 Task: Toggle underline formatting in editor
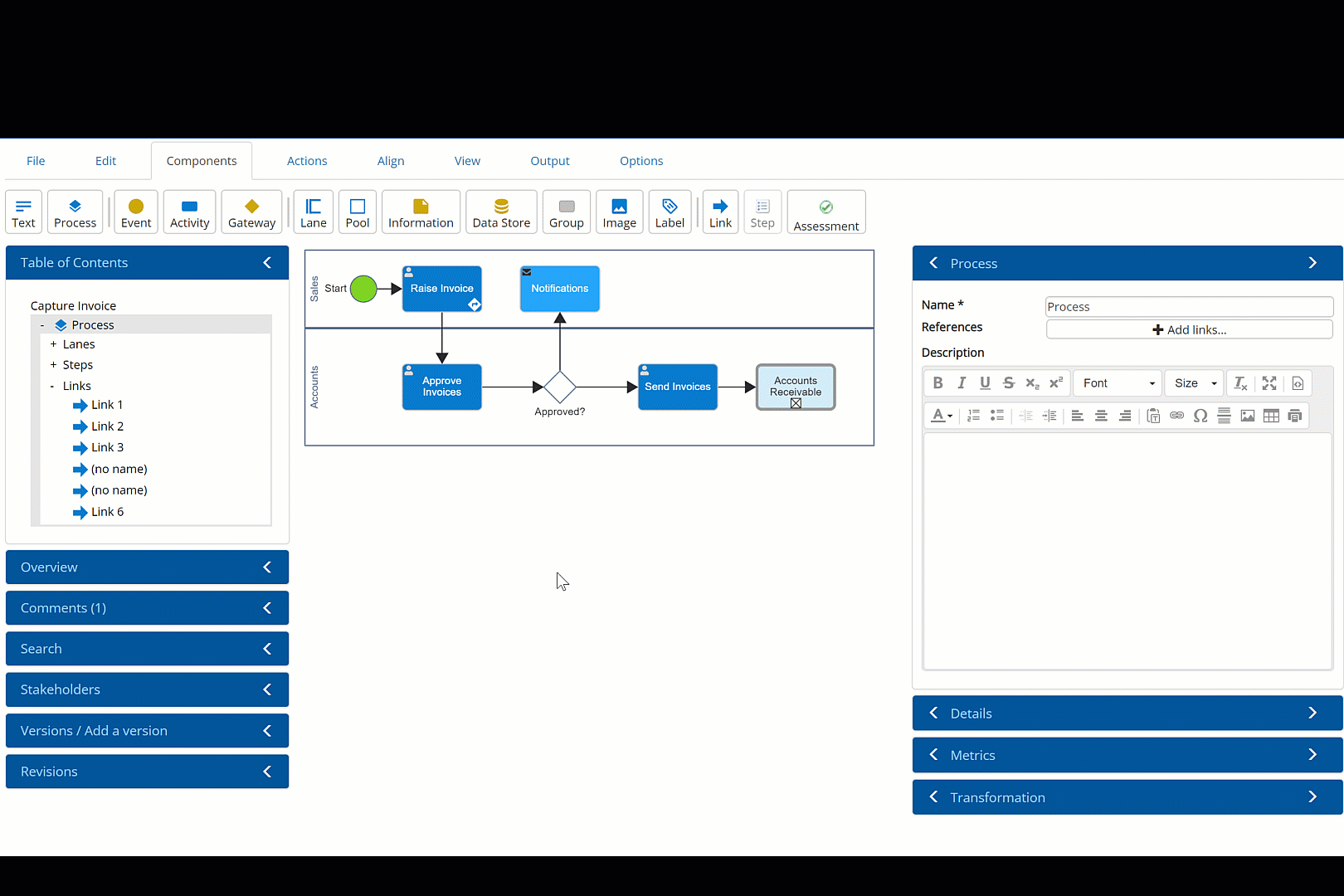click(985, 382)
